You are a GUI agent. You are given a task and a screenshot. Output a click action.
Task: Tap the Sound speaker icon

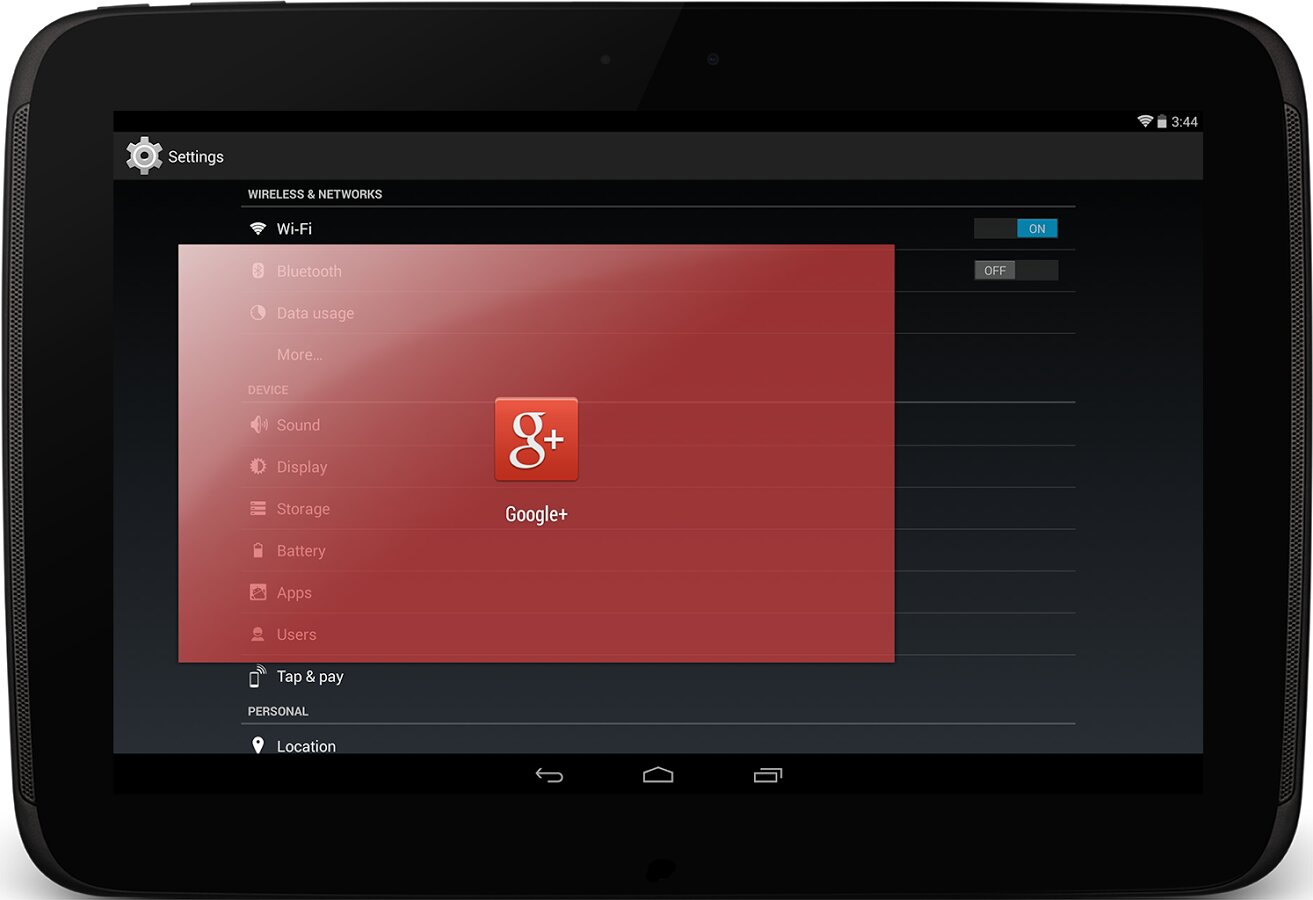click(x=258, y=425)
